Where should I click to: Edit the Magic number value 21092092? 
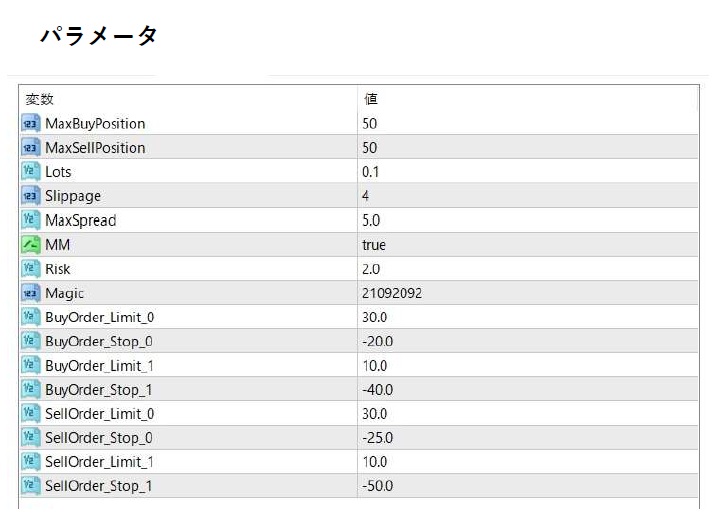[x=392, y=293]
